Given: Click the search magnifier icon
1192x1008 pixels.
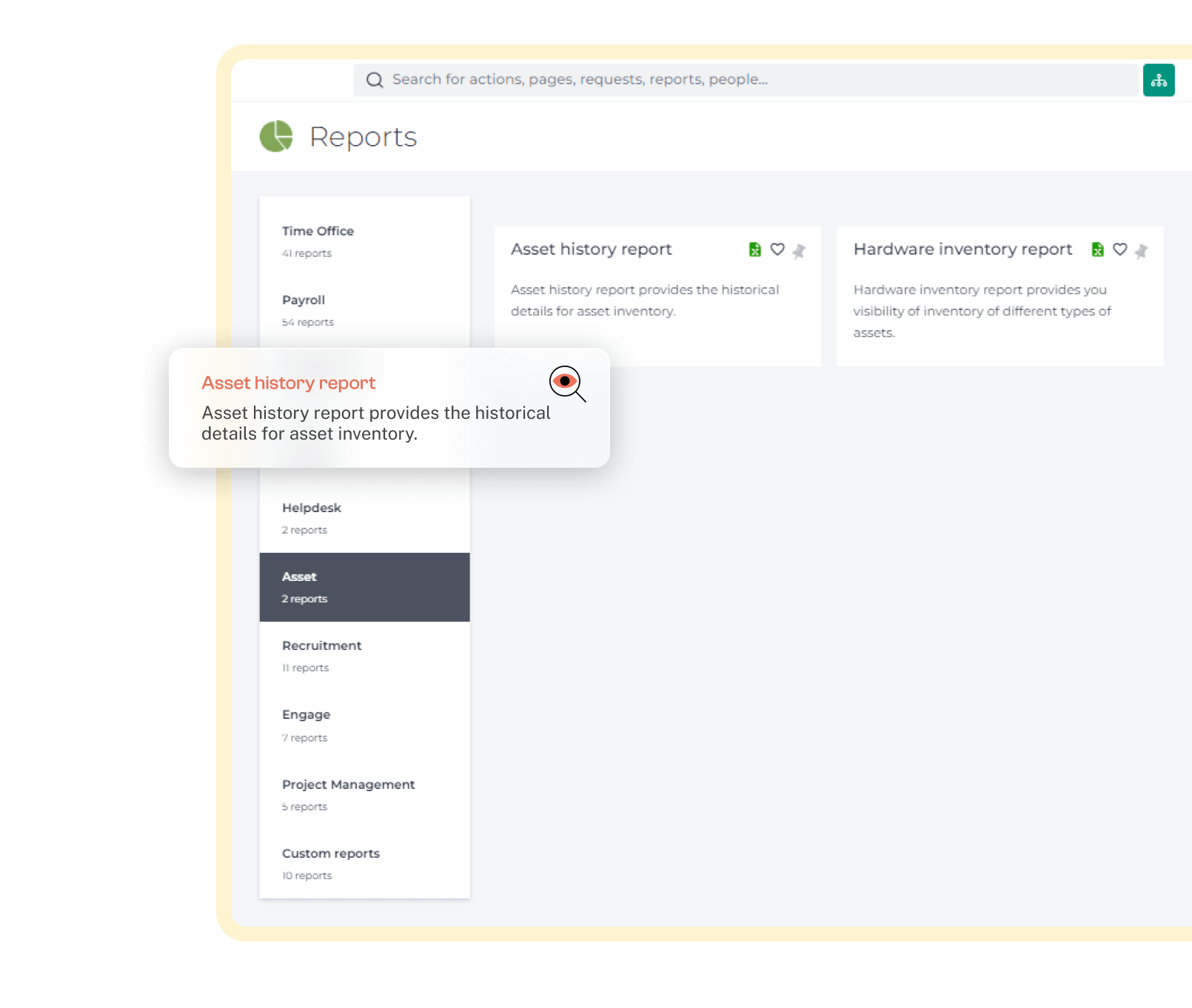Looking at the screenshot, I should (375, 80).
